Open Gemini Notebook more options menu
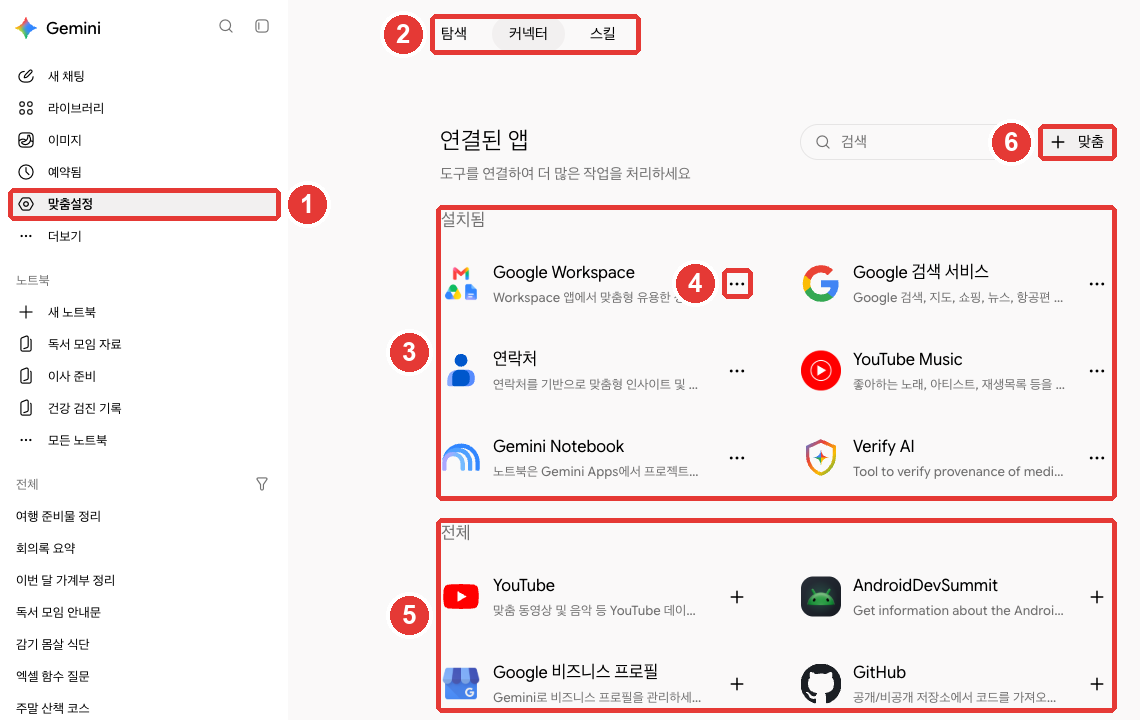 [x=737, y=458]
